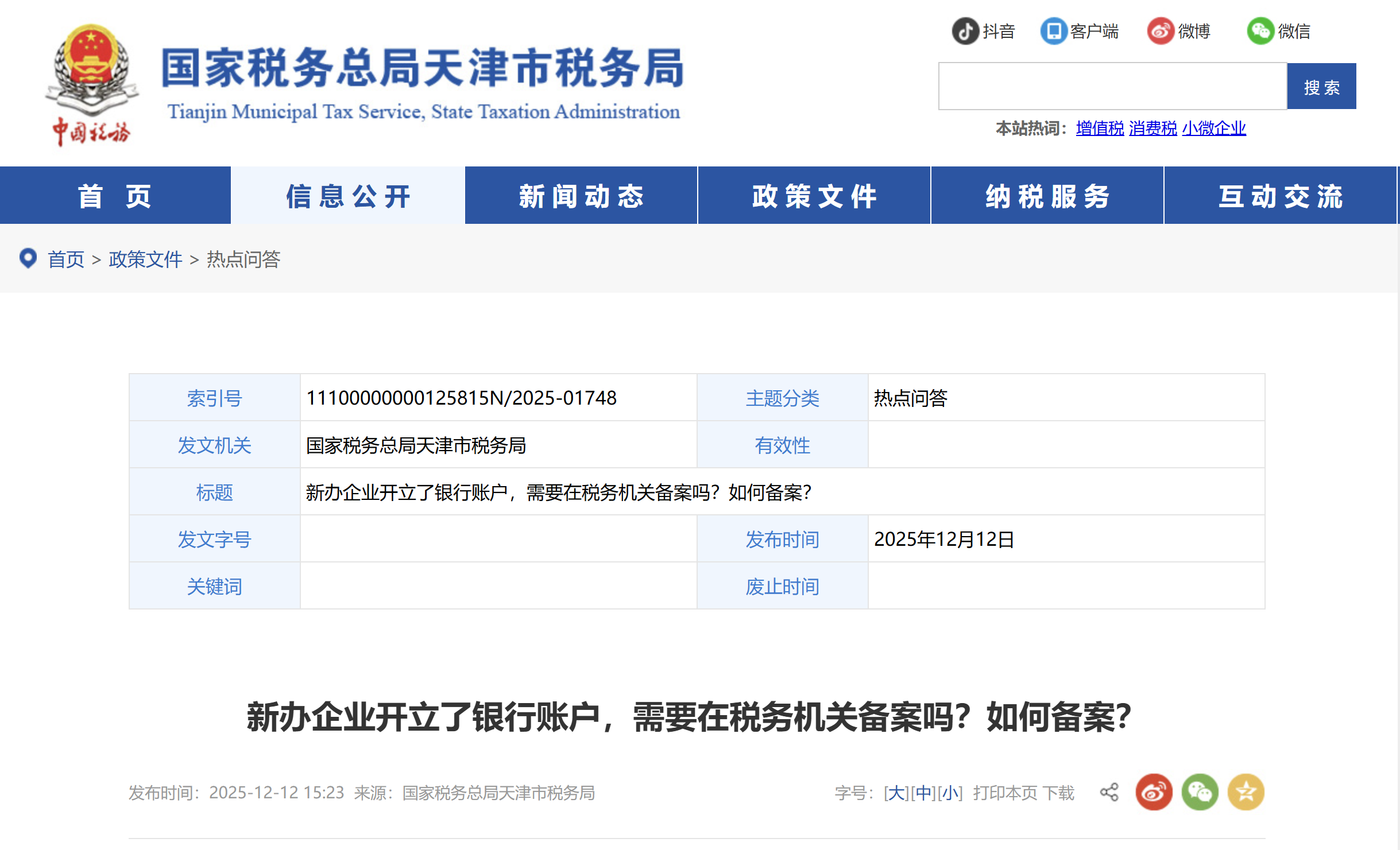Screen dimensions: 1400x850
Task: Open the 抖音 (Douyin) account icon
Action: (966, 32)
